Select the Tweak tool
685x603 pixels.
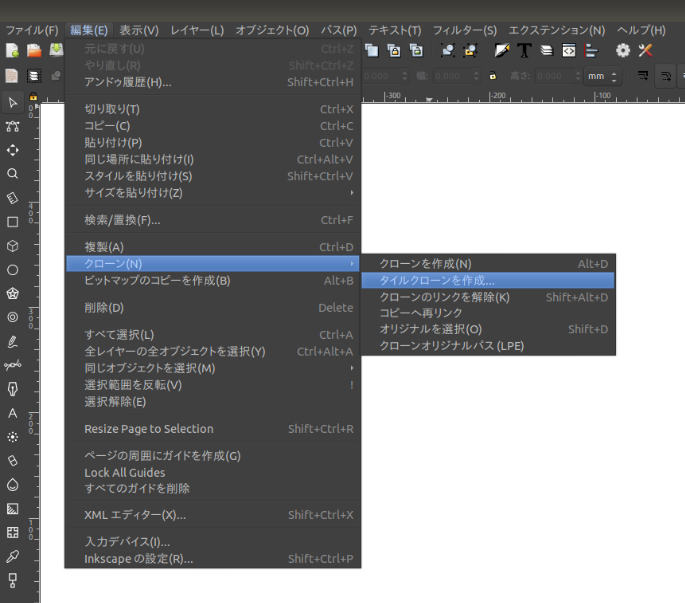pyautogui.click(x=13, y=150)
